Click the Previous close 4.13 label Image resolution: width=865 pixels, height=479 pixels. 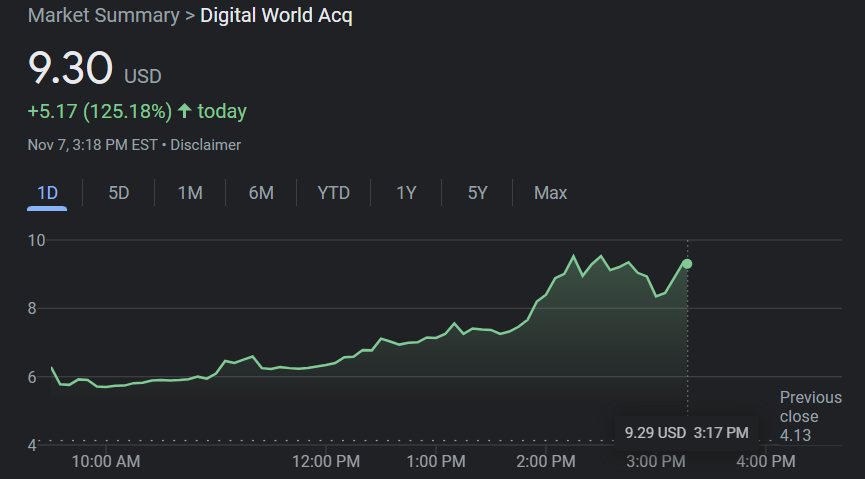pos(810,416)
